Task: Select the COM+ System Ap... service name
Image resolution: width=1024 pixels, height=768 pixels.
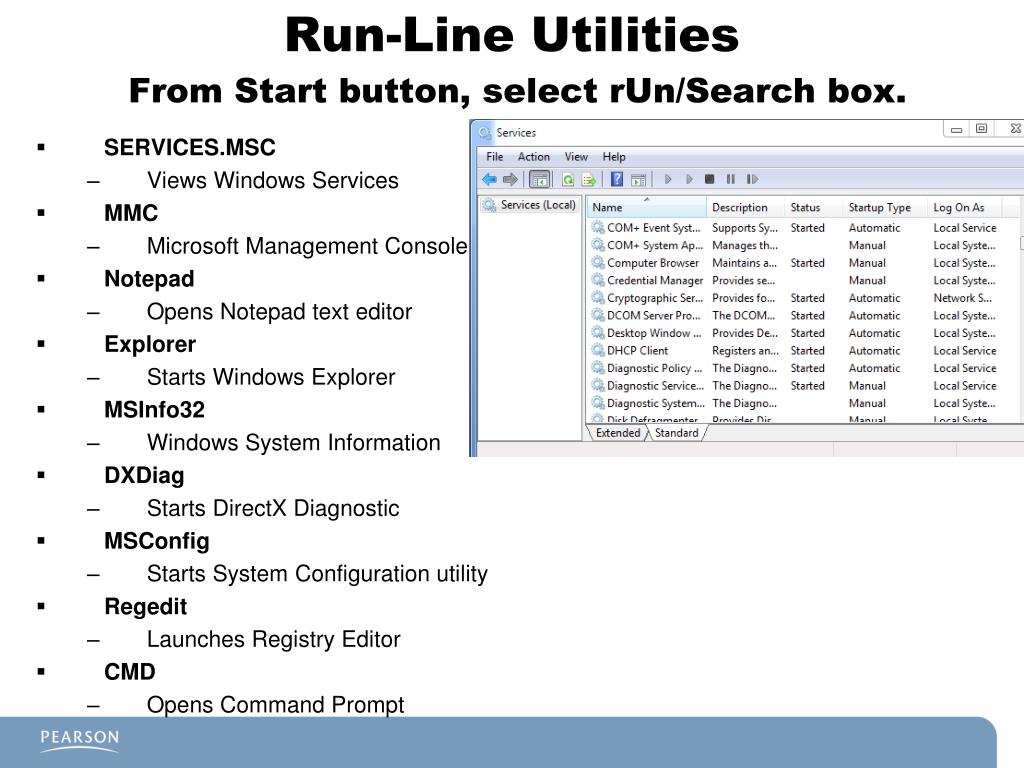Action: tap(655, 246)
